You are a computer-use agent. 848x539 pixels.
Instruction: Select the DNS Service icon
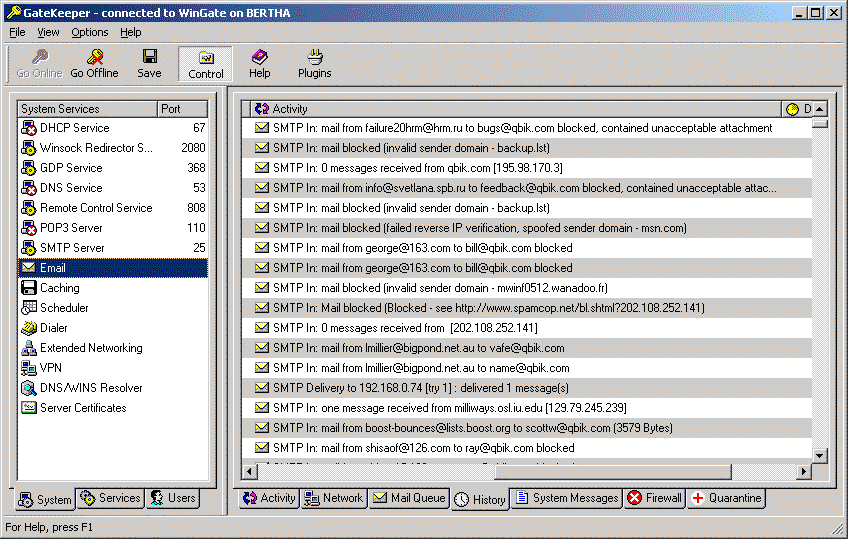pyautogui.click(x=29, y=188)
